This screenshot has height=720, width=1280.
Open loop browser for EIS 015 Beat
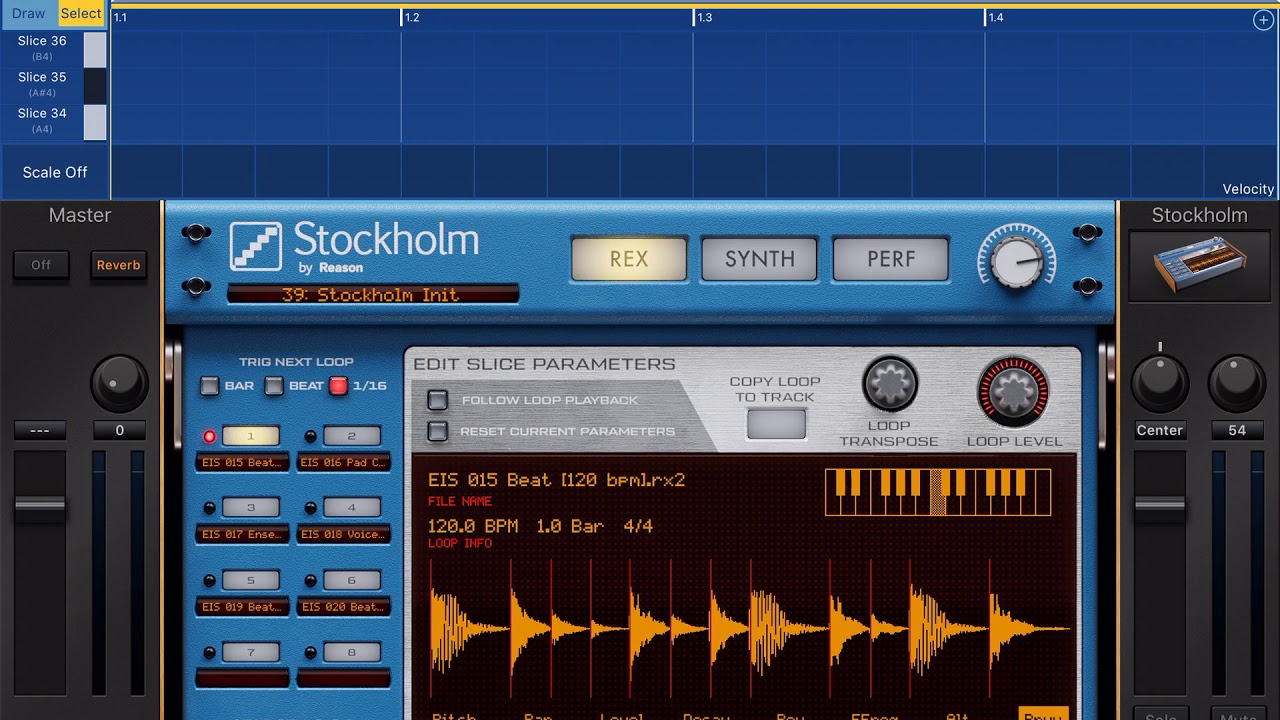(x=242, y=463)
